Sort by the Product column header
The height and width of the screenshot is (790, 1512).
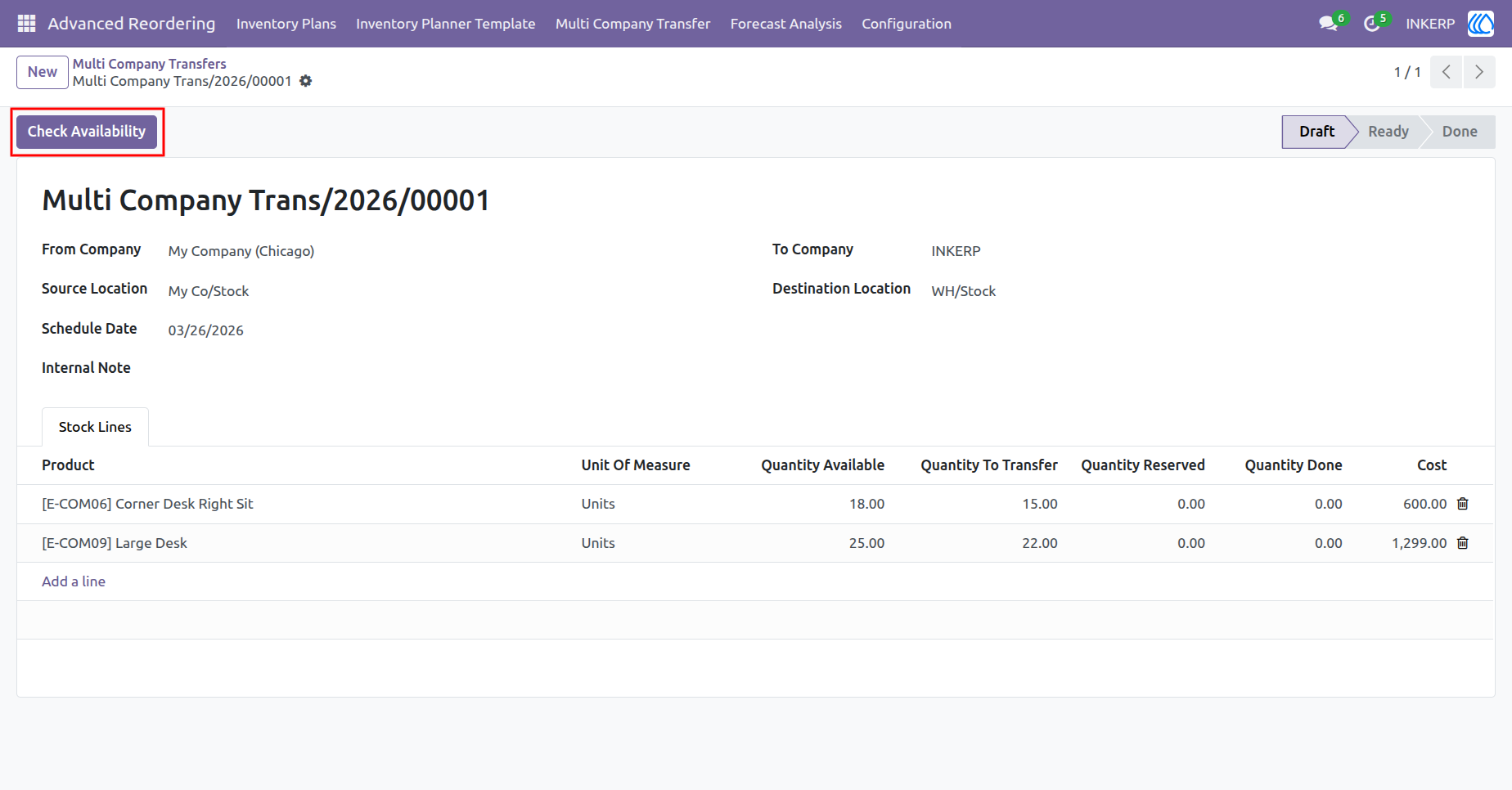[x=68, y=465]
